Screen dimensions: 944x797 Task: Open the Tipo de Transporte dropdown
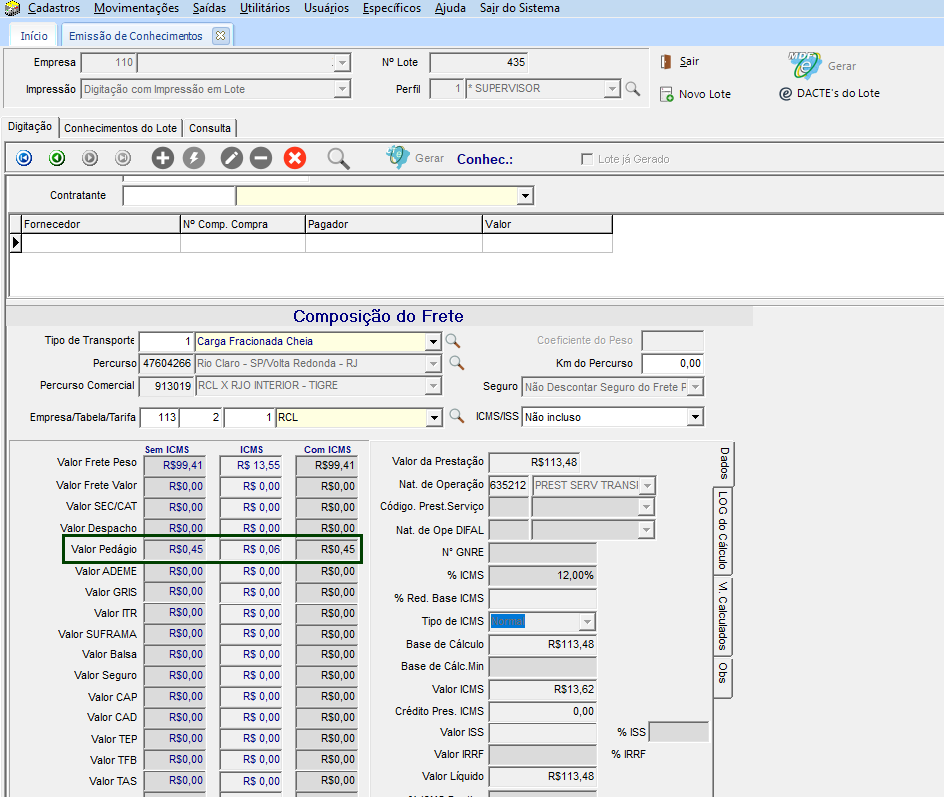pyautogui.click(x=433, y=342)
